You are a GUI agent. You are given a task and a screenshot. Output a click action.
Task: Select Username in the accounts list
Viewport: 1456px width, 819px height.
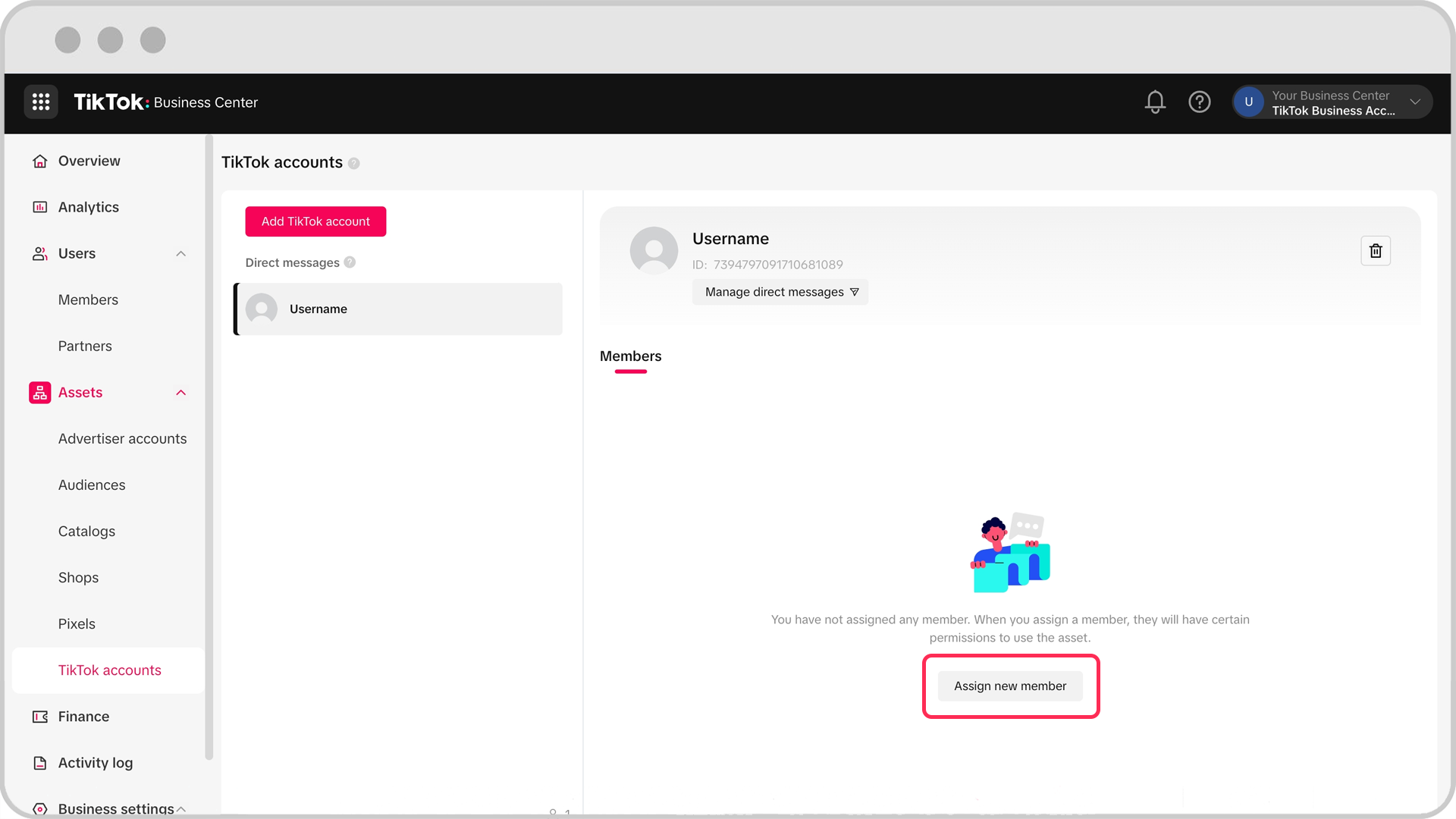(398, 309)
